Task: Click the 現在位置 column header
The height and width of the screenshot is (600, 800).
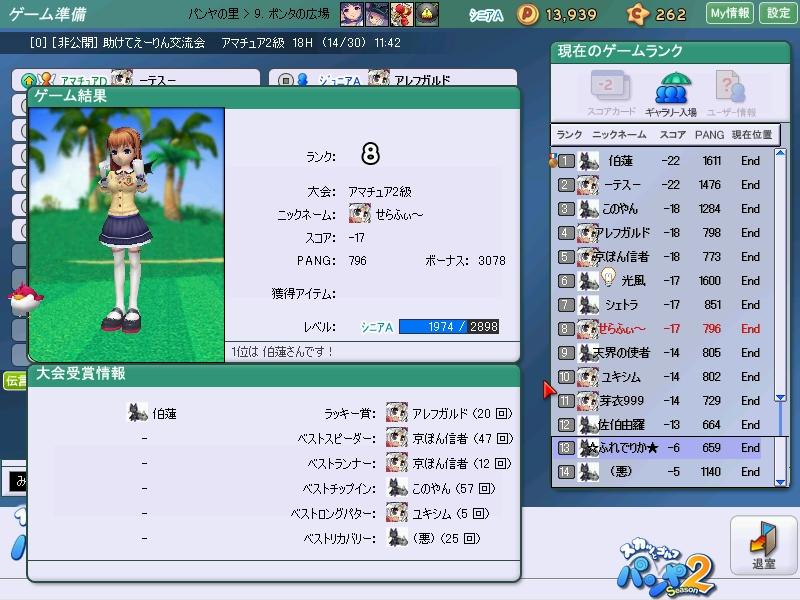Action: coord(752,135)
